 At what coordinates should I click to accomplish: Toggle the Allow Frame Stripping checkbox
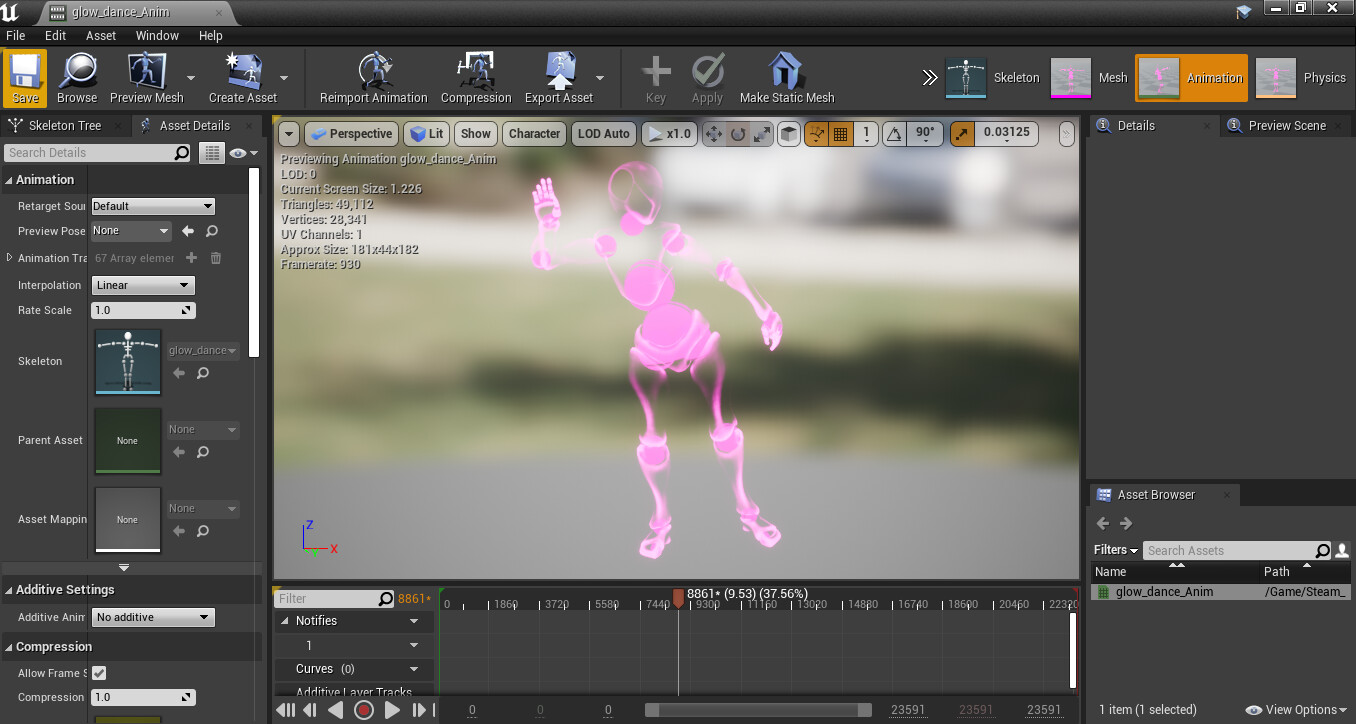click(x=99, y=673)
